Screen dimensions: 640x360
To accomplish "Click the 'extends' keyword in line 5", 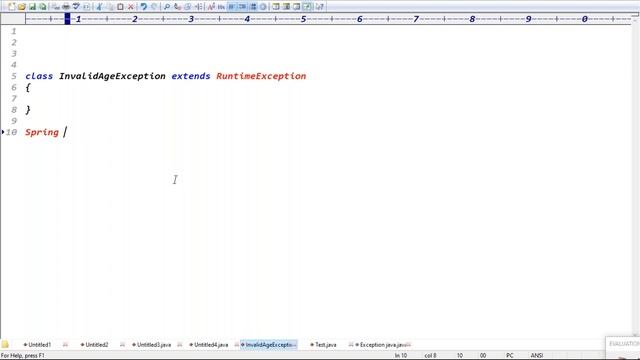I will (191, 76).
